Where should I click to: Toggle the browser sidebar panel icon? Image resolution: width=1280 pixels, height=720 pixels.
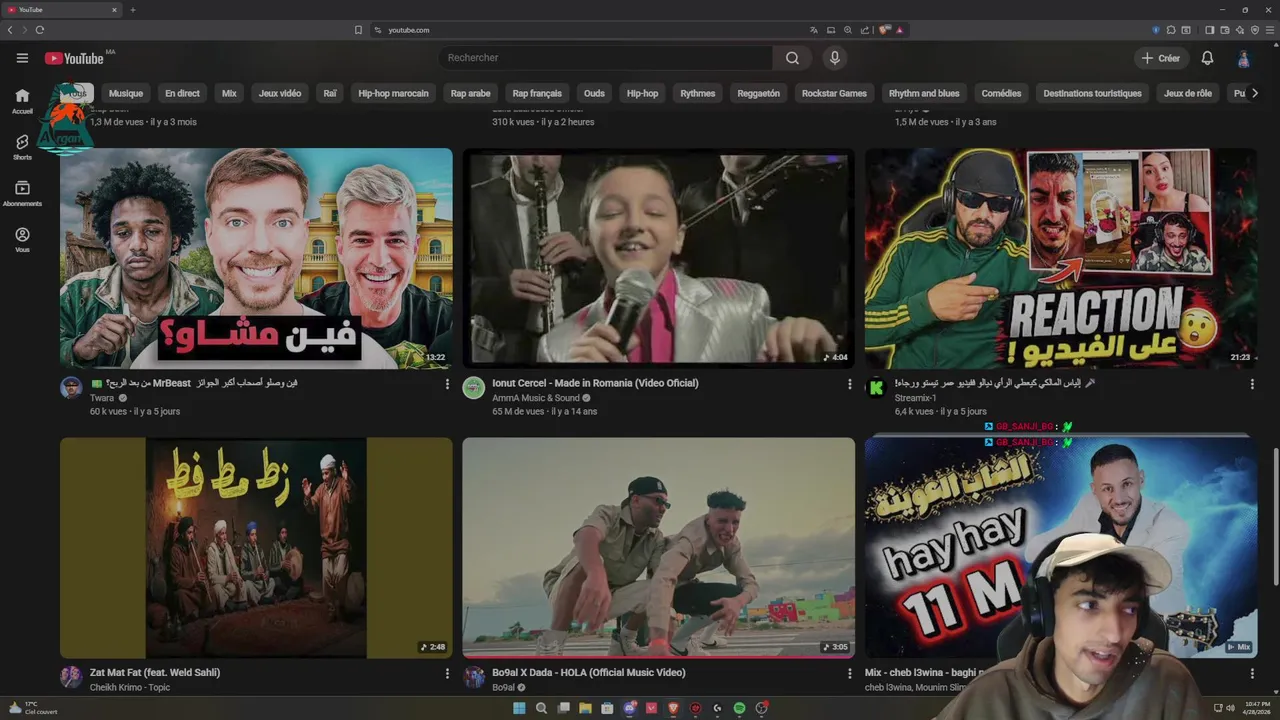1209,30
